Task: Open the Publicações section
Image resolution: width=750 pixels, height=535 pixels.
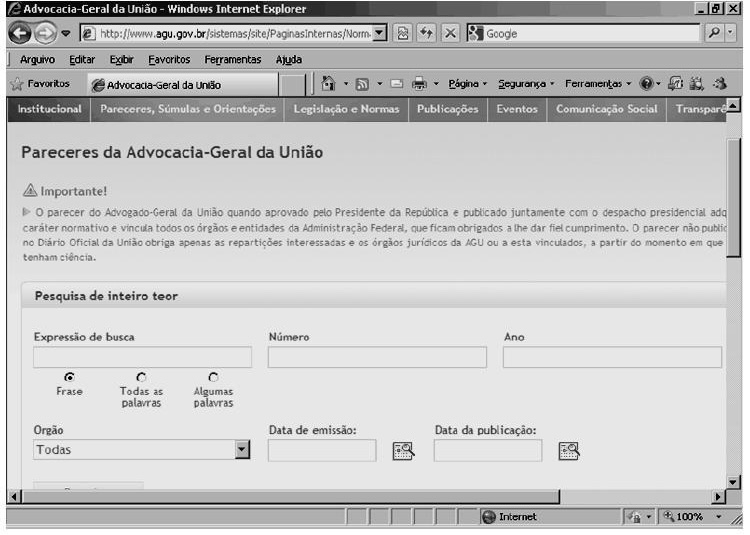Action: click(x=448, y=109)
